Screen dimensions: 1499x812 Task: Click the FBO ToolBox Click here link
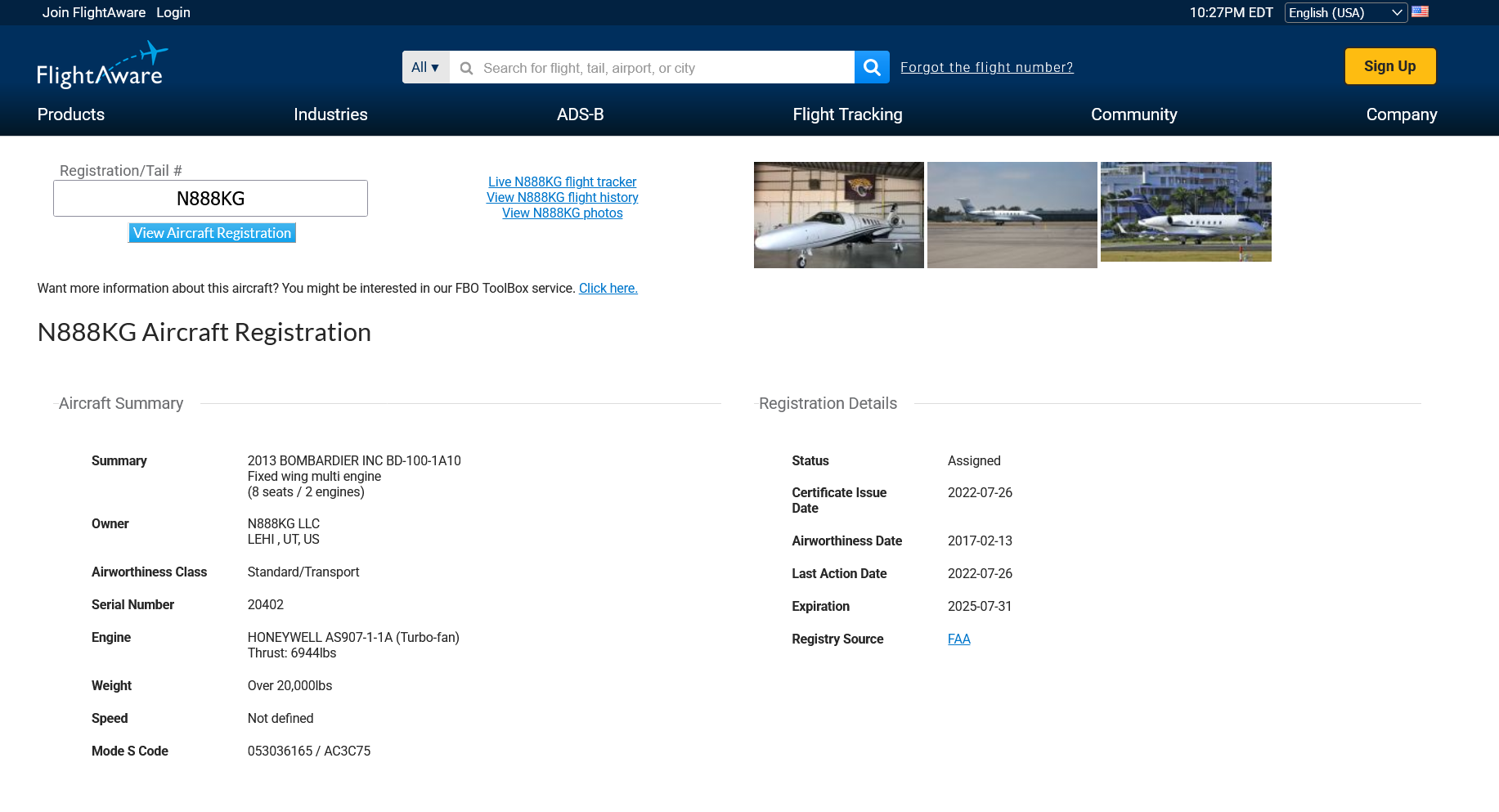pos(608,288)
